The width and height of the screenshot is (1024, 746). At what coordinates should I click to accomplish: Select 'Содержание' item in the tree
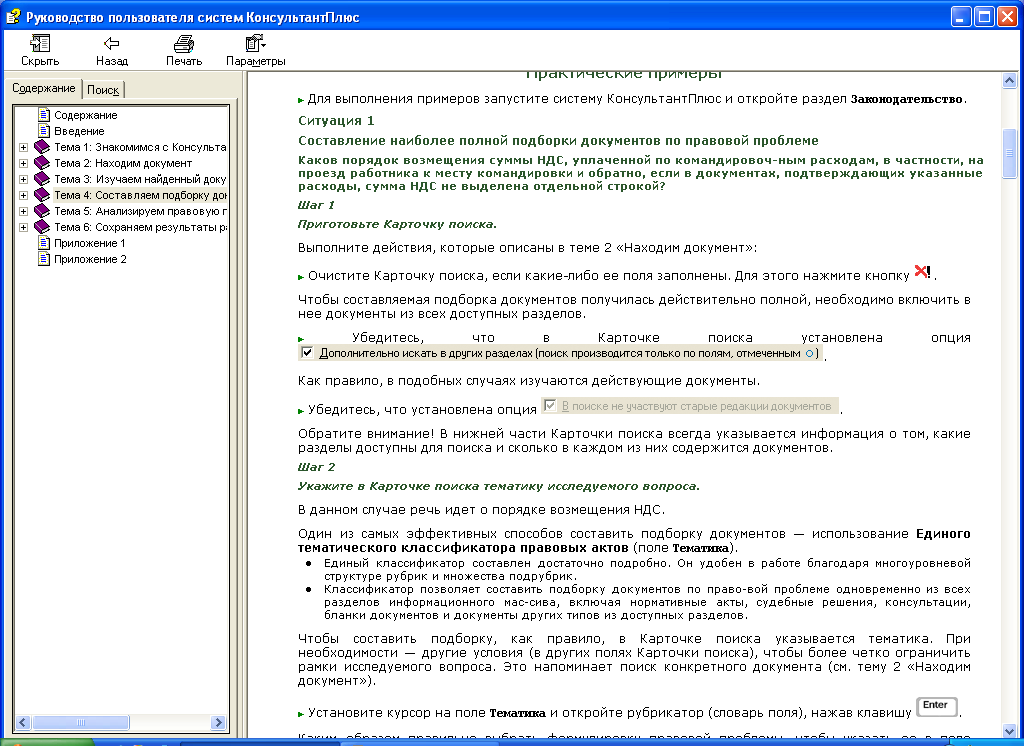(86, 115)
